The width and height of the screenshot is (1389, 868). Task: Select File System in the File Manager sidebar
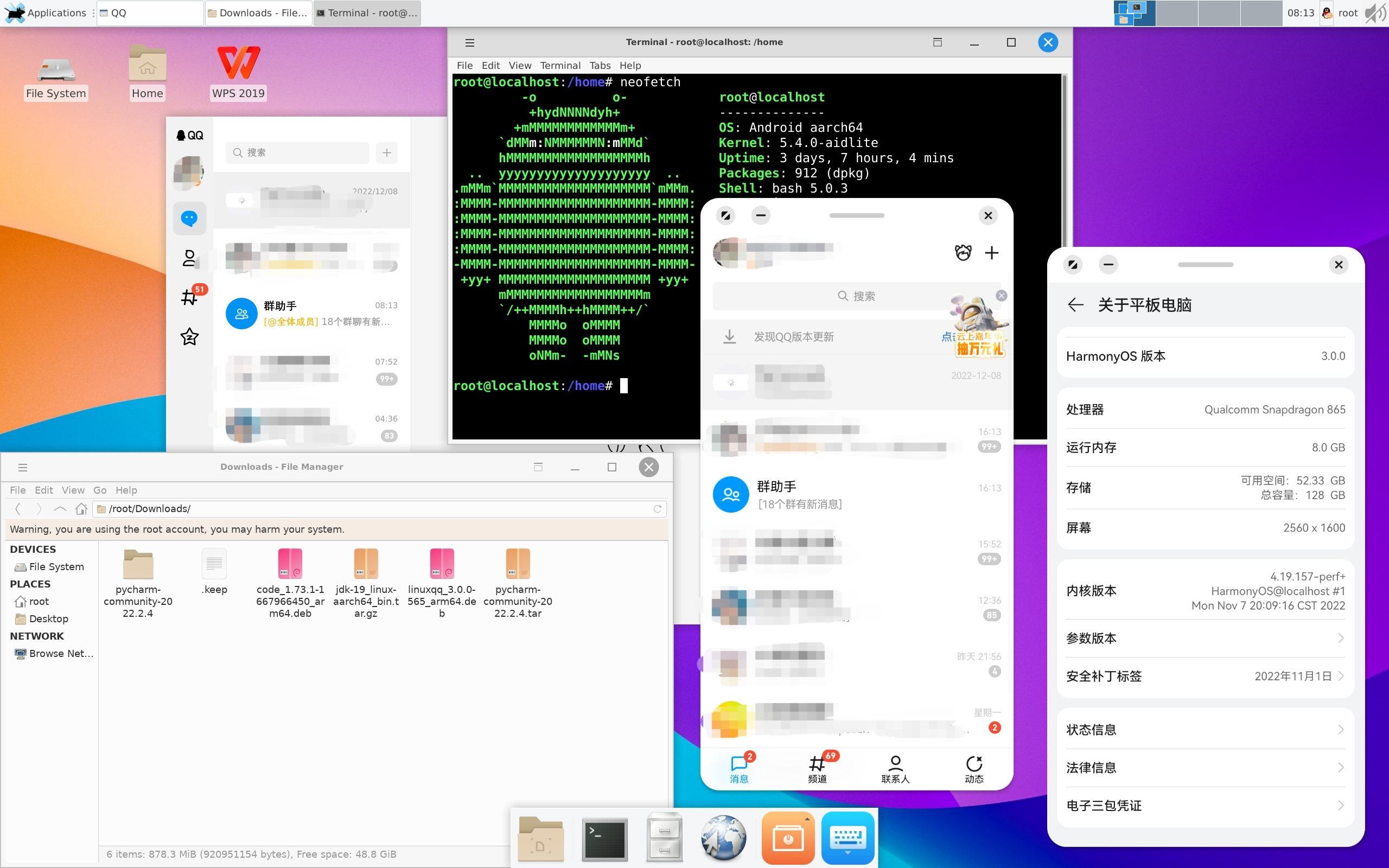[50, 566]
